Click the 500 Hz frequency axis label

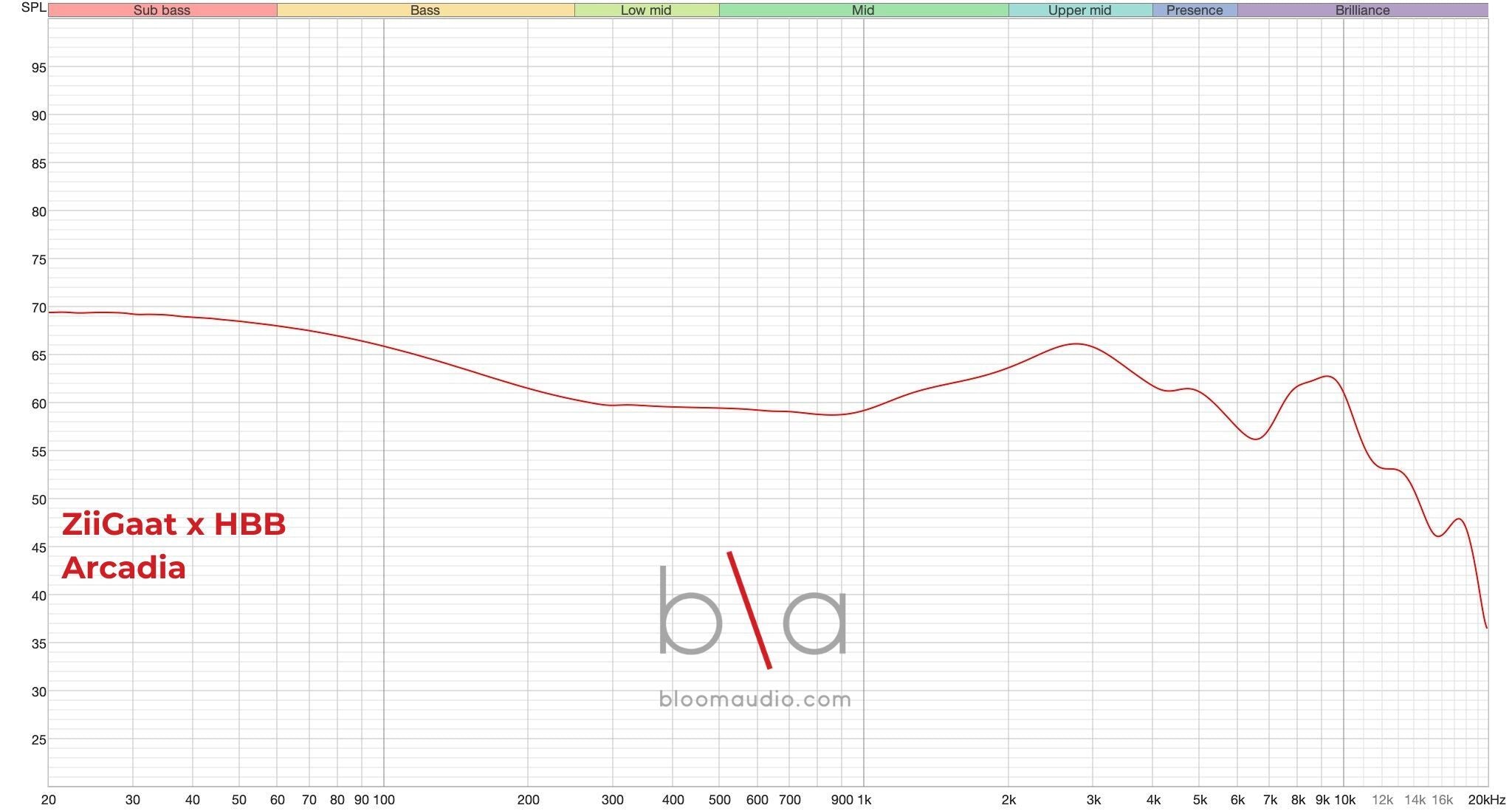pyautogui.click(x=719, y=800)
